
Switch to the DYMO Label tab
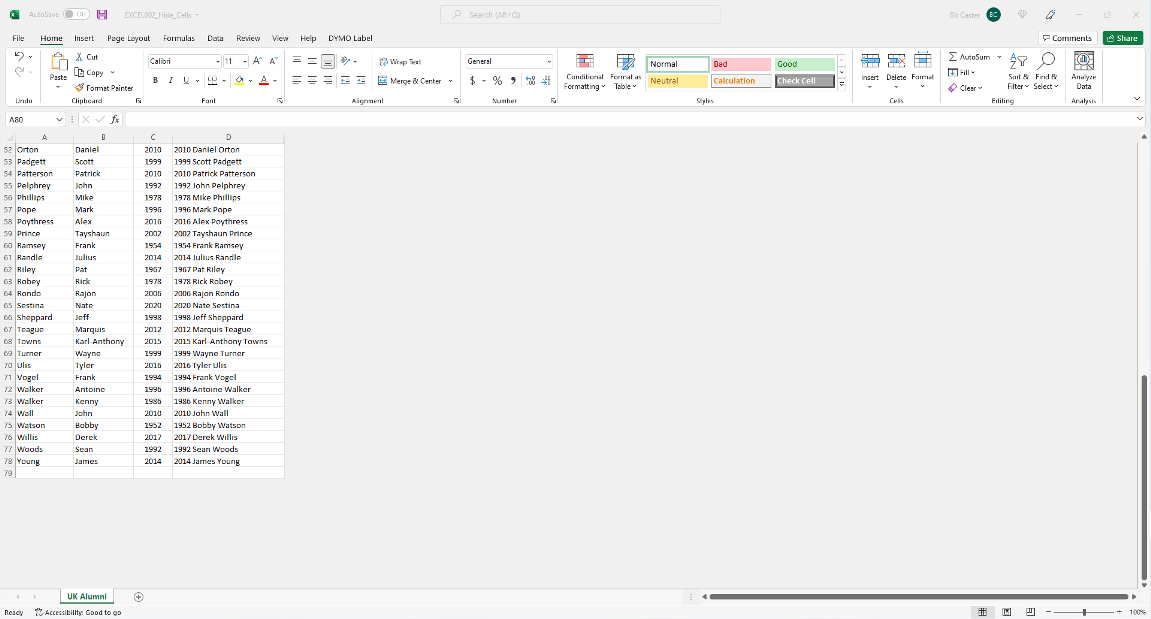pyautogui.click(x=350, y=38)
